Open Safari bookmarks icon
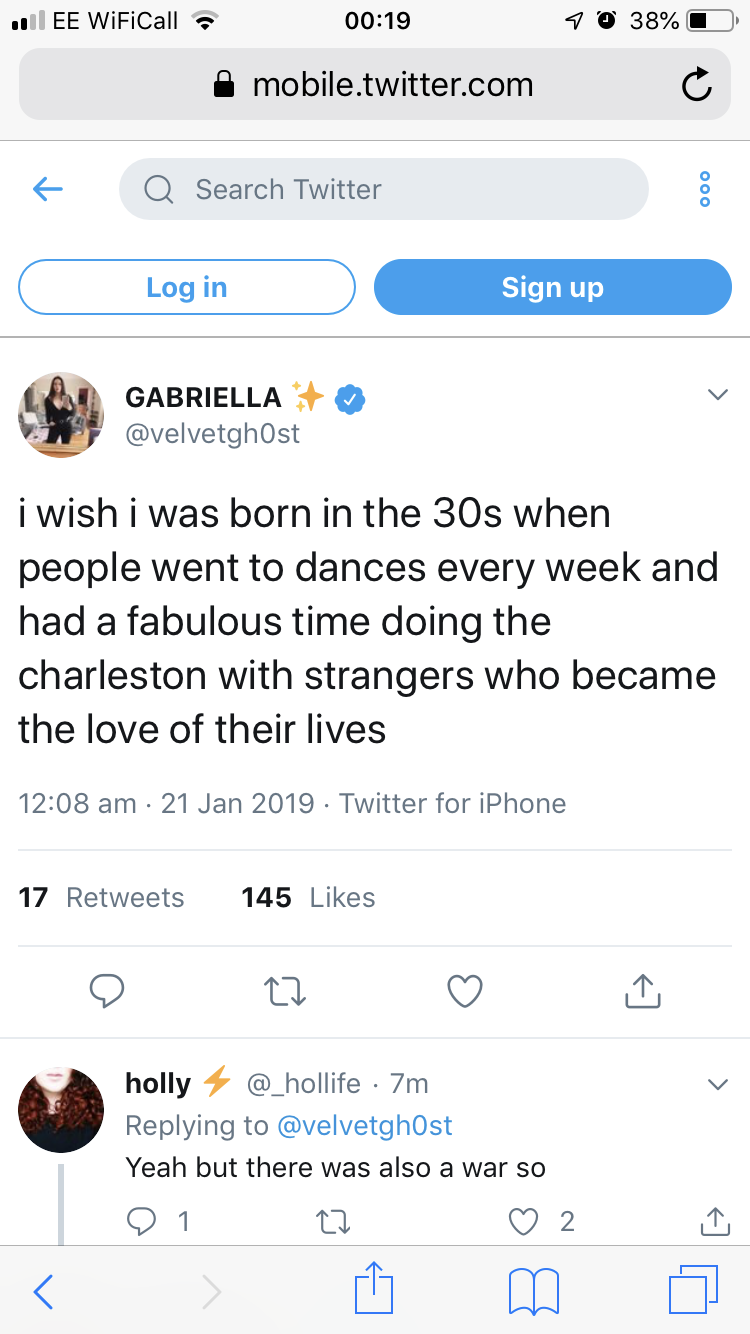This screenshot has width=750, height=1334. pyautogui.click(x=533, y=1291)
